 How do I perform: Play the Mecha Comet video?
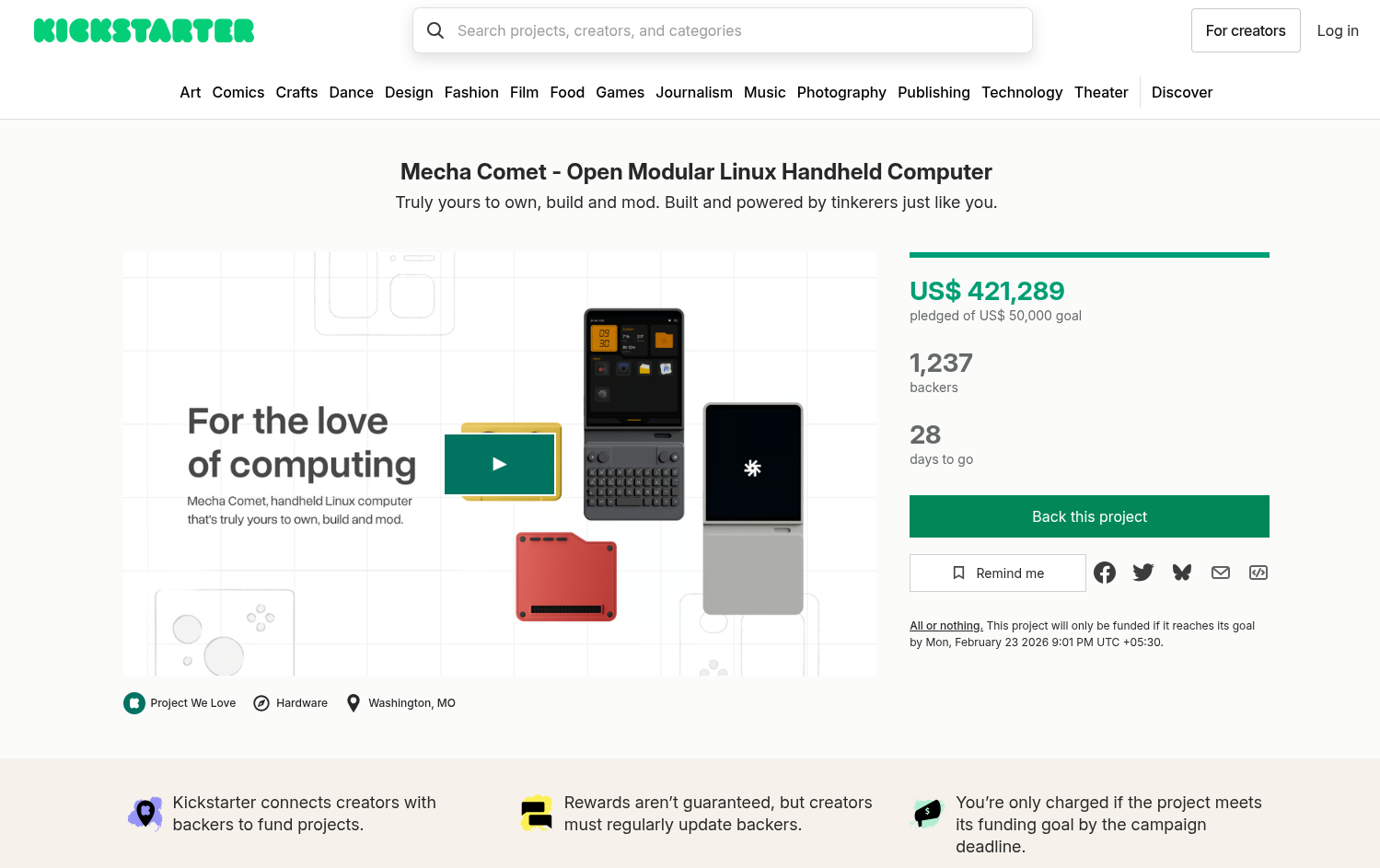pyautogui.click(x=500, y=464)
